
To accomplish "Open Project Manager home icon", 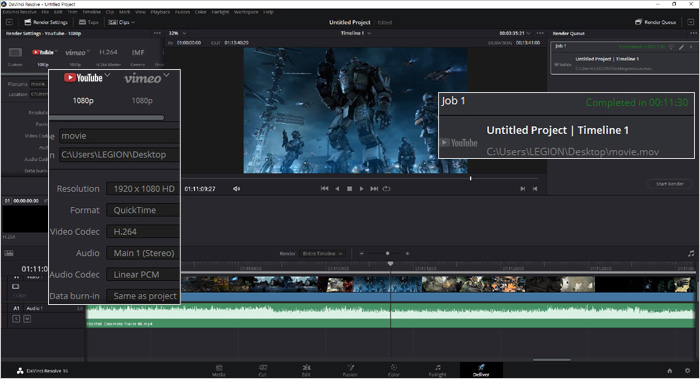I will point(670,371).
